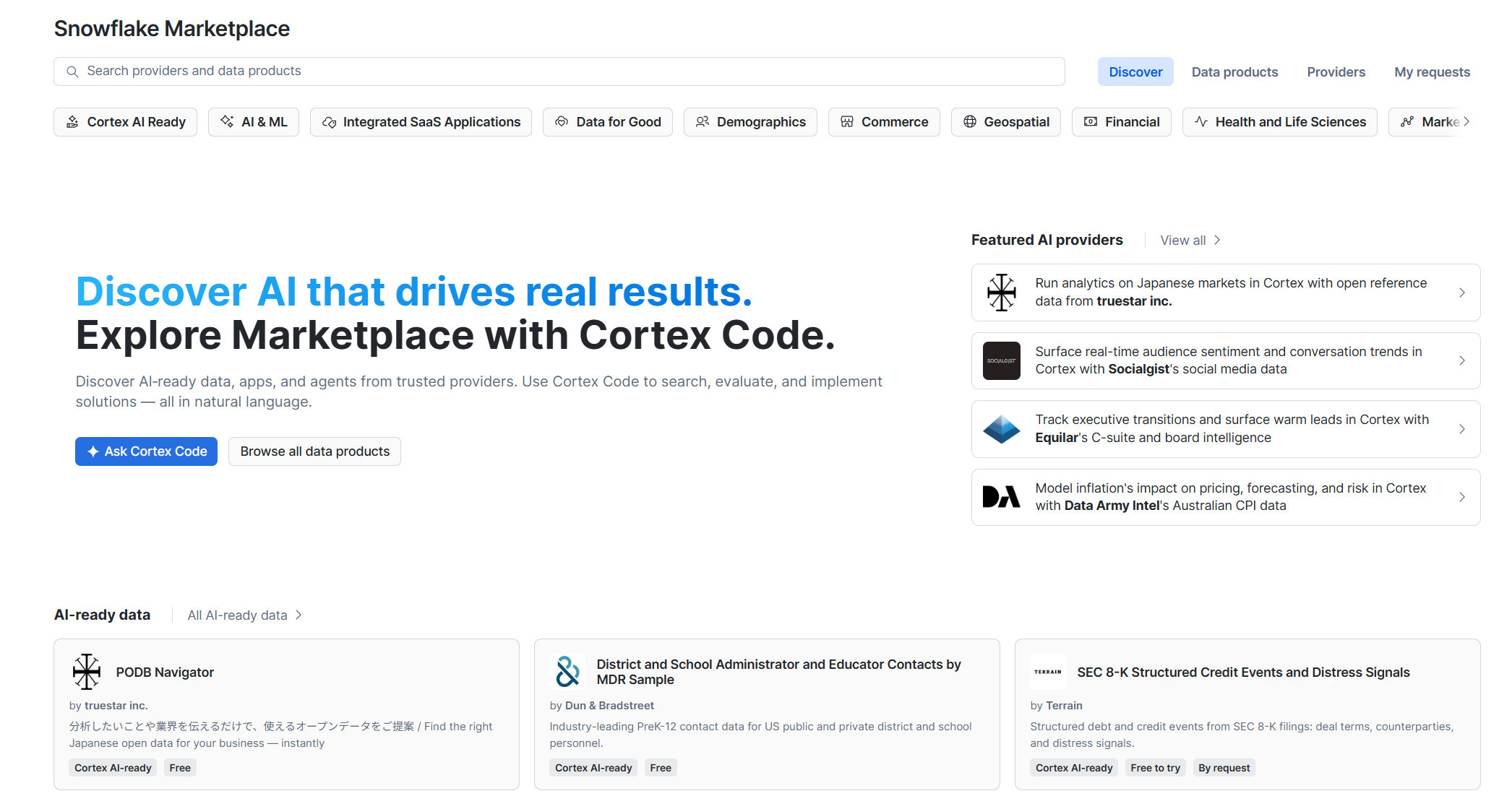Click the Integrated SaaS Applications cloud icon
The image size is (1512, 796).
pyautogui.click(x=329, y=122)
